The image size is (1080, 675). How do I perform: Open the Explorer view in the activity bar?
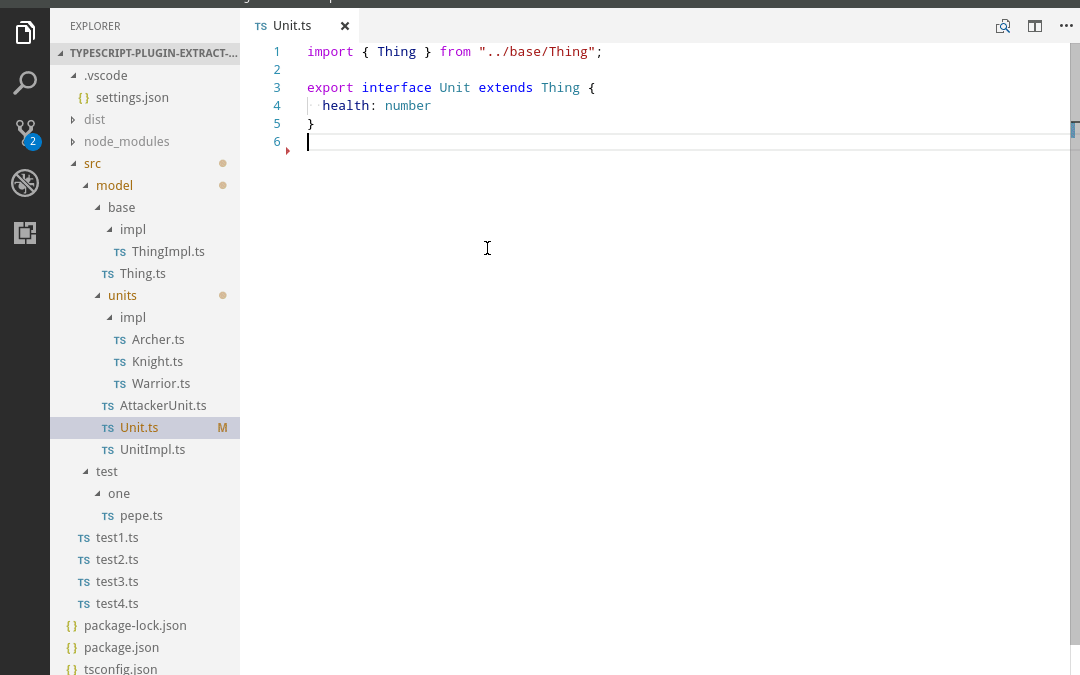[25, 32]
